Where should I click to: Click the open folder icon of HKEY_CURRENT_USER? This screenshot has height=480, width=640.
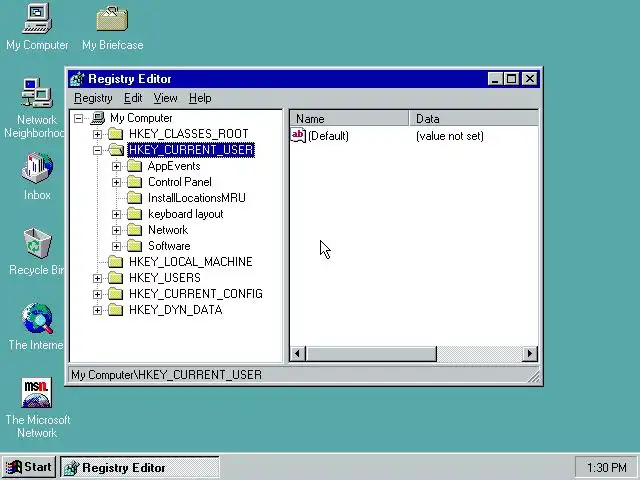click(x=116, y=150)
